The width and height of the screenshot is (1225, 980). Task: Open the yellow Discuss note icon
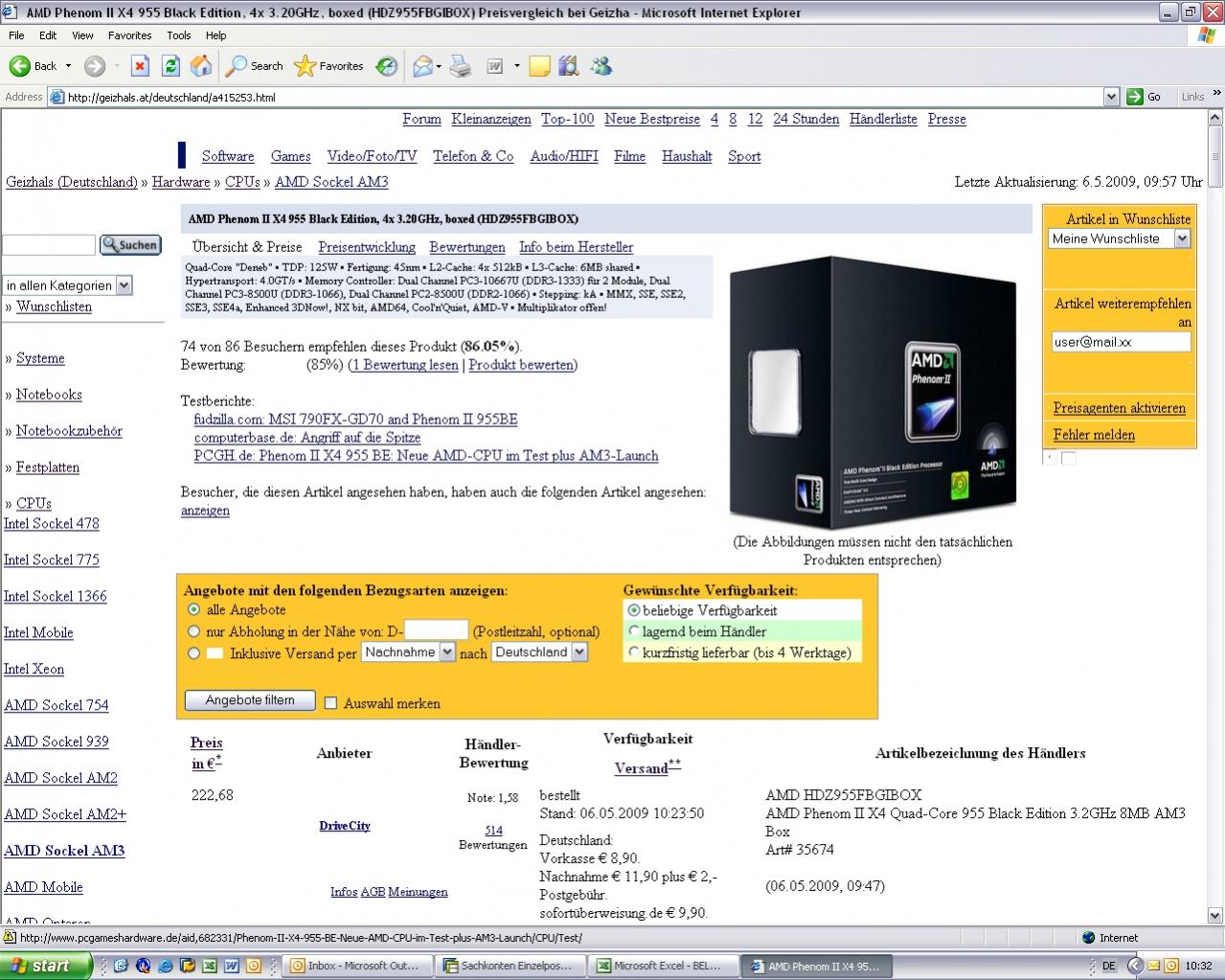(x=539, y=66)
